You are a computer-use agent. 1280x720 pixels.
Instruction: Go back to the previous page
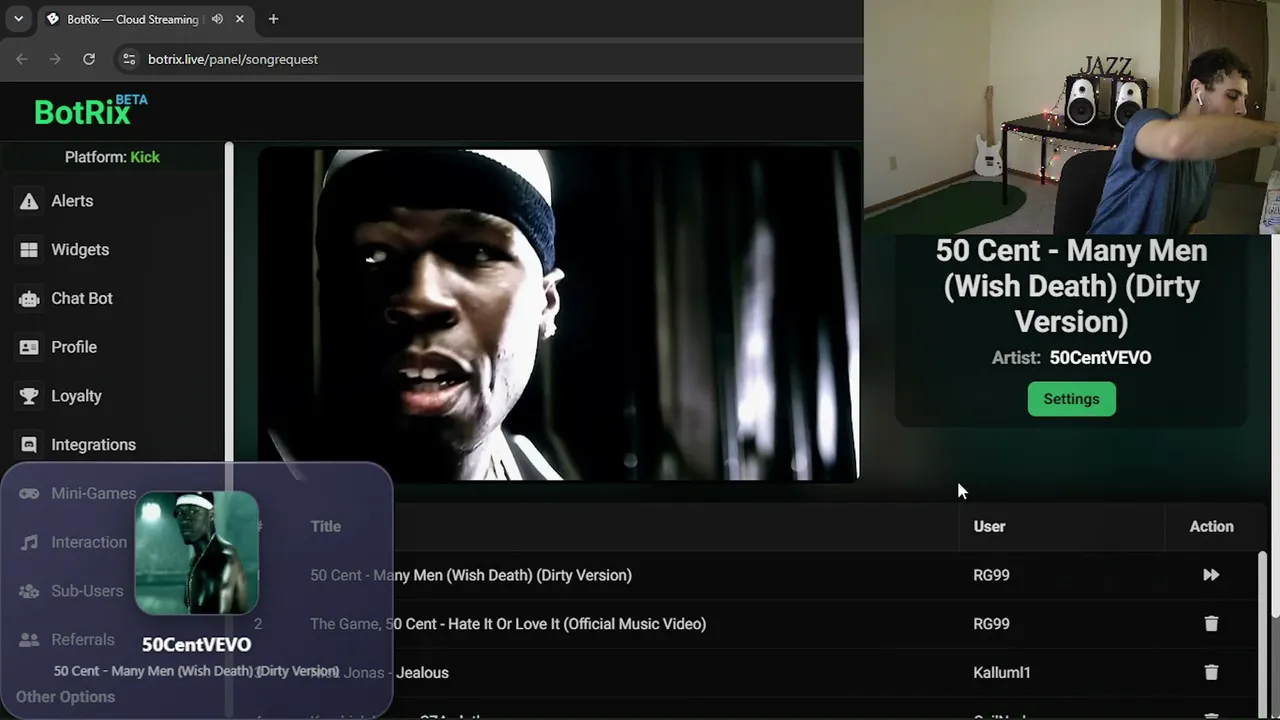click(x=22, y=59)
